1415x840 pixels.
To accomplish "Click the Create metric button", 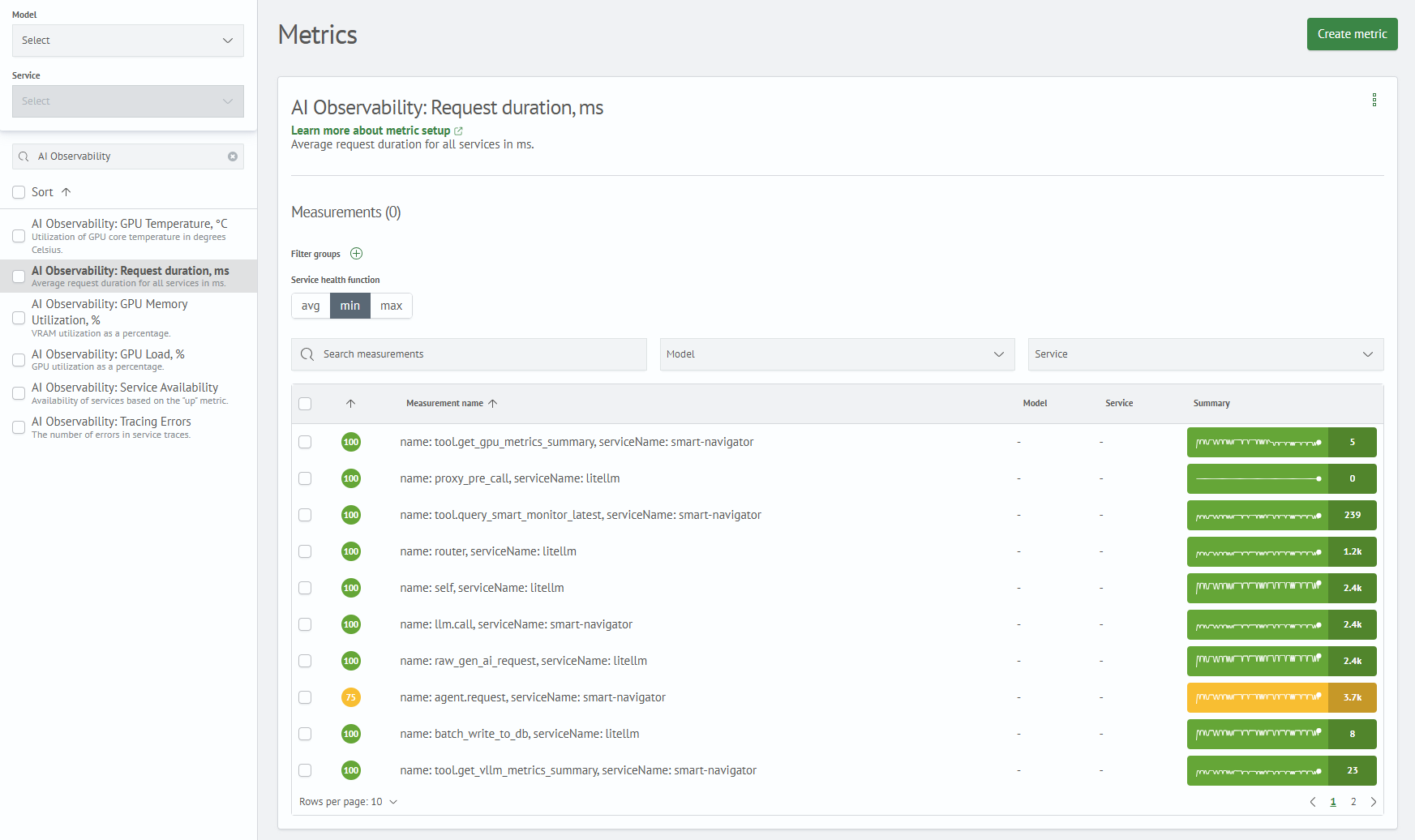I will tap(1352, 34).
